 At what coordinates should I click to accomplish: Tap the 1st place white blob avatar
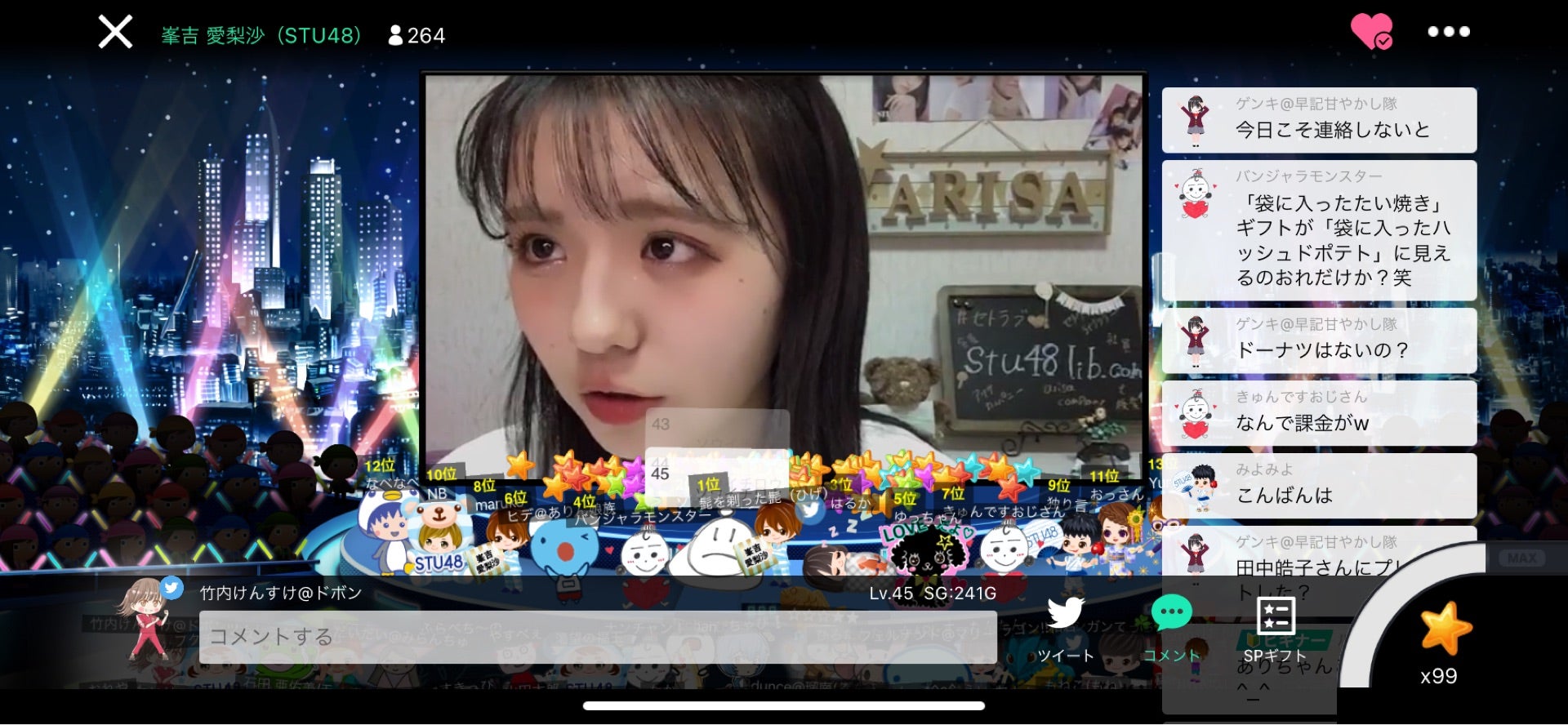721,547
